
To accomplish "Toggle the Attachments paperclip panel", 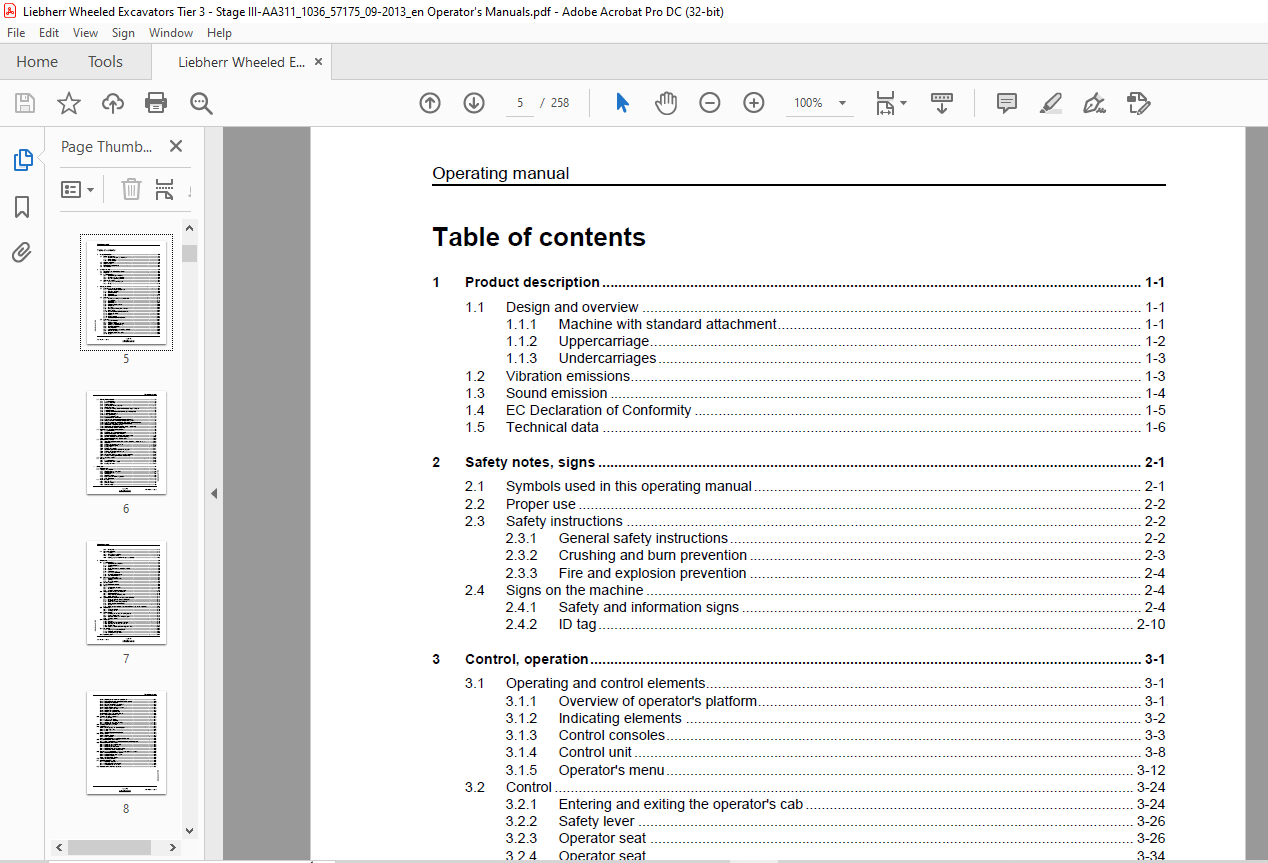I will [22, 252].
